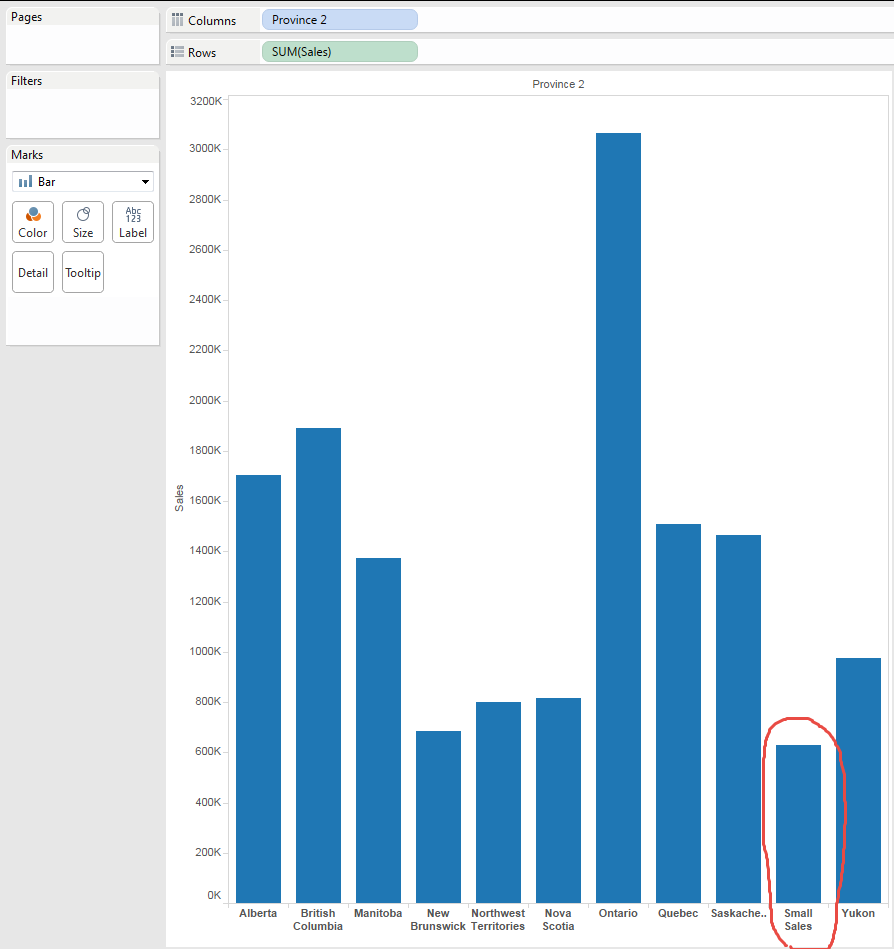Open the Label marks card
The image size is (894, 949).
[x=133, y=222]
